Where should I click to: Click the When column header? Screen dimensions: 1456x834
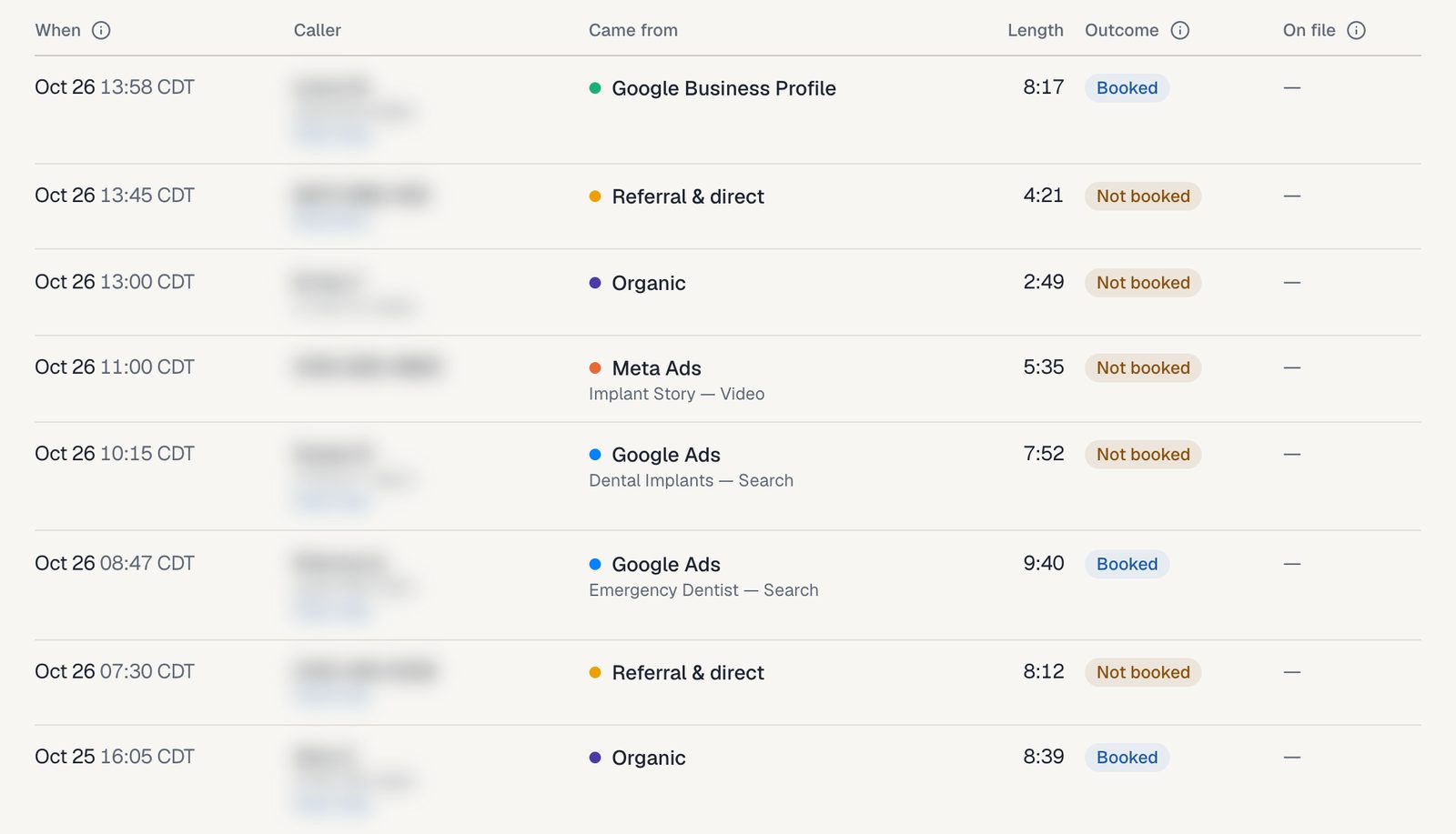(x=58, y=30)
